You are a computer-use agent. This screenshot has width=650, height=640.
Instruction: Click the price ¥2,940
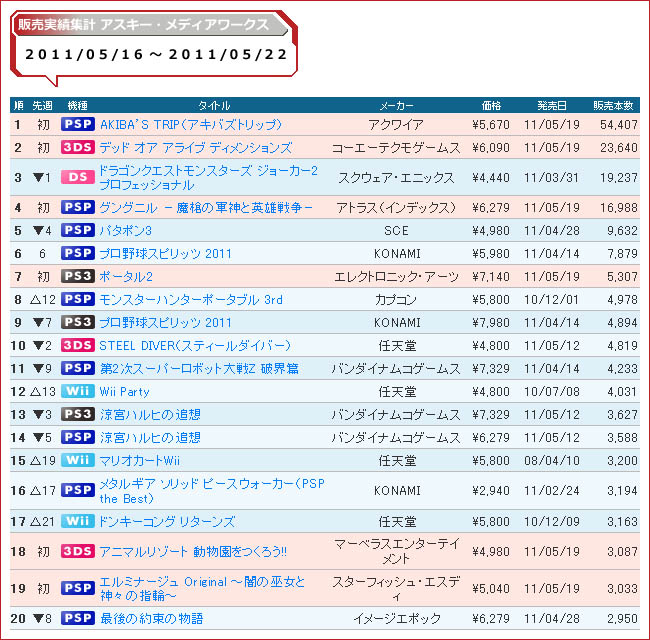491,491
